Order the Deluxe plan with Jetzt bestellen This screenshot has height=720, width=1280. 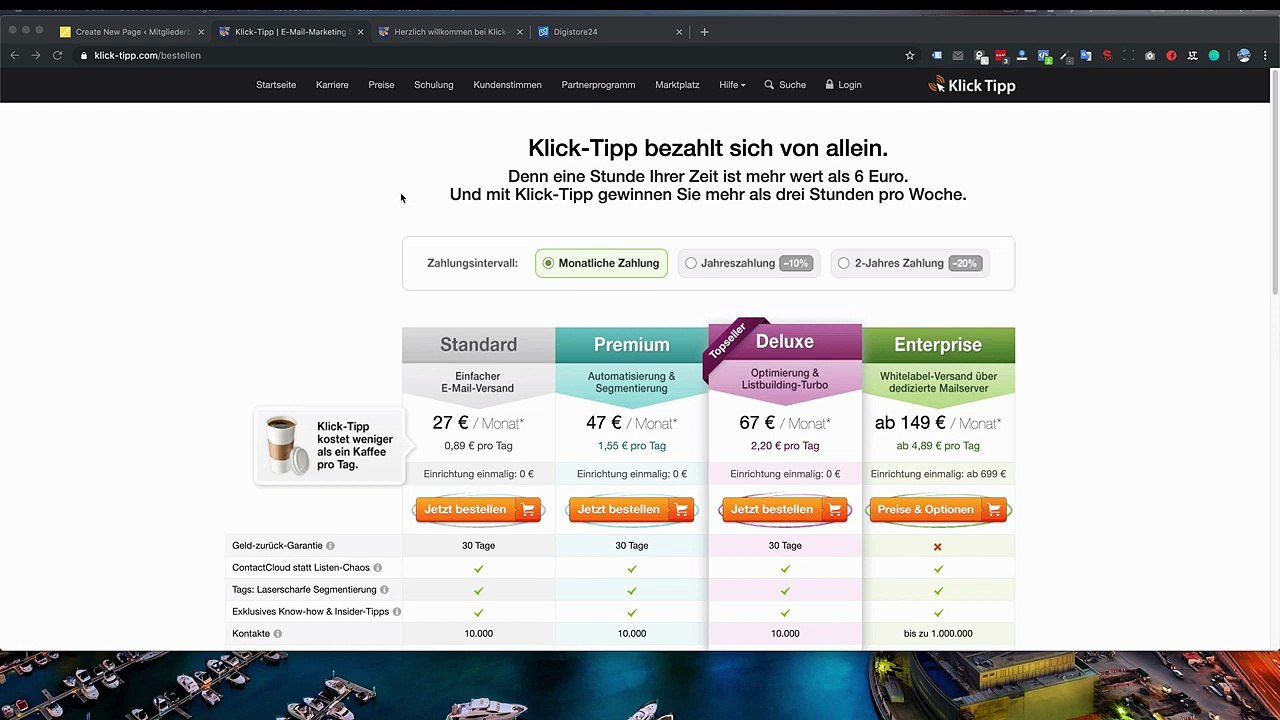coord(785,510)
